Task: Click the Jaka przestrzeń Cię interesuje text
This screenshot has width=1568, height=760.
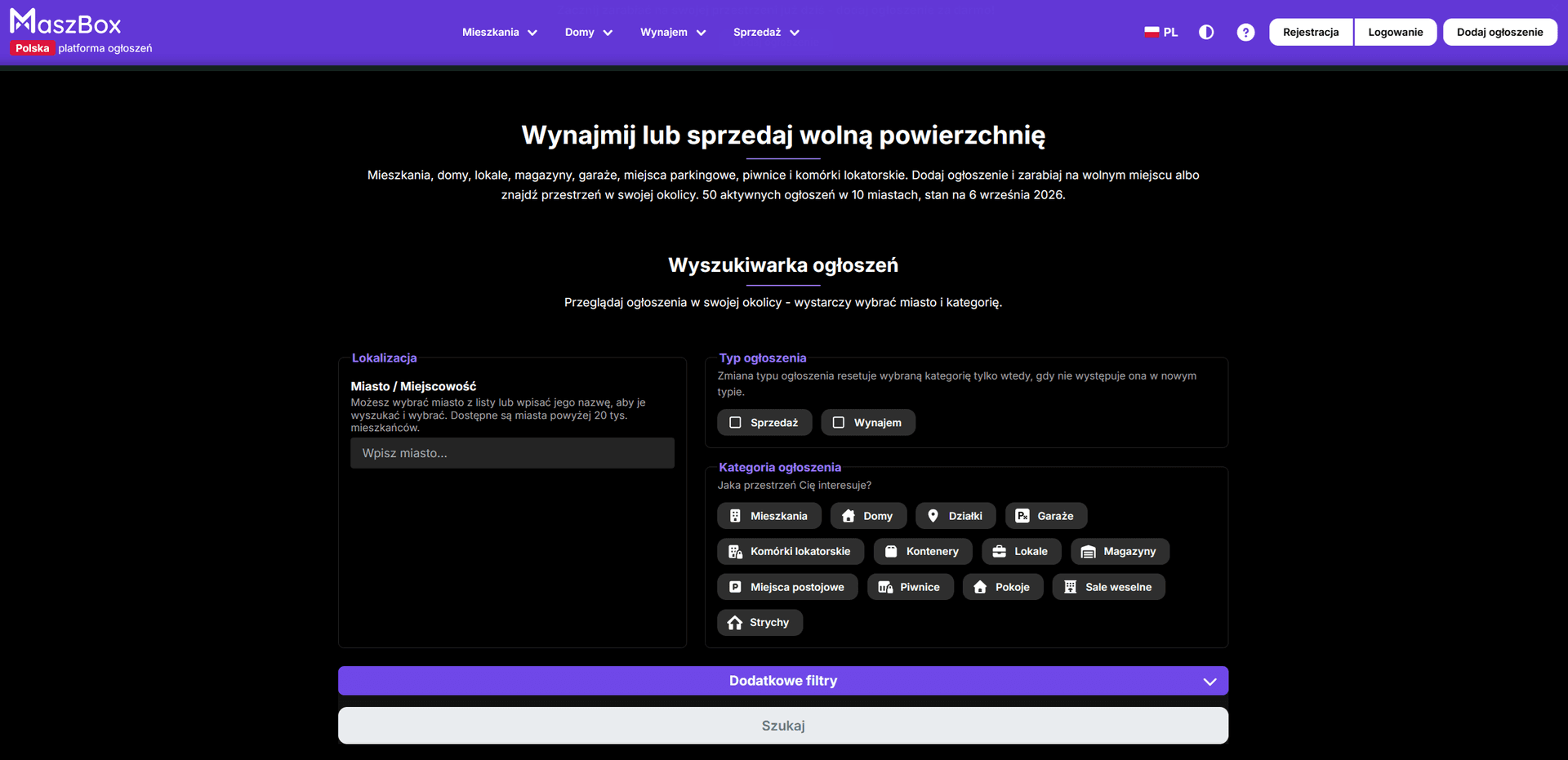Action: coord(794,485)
